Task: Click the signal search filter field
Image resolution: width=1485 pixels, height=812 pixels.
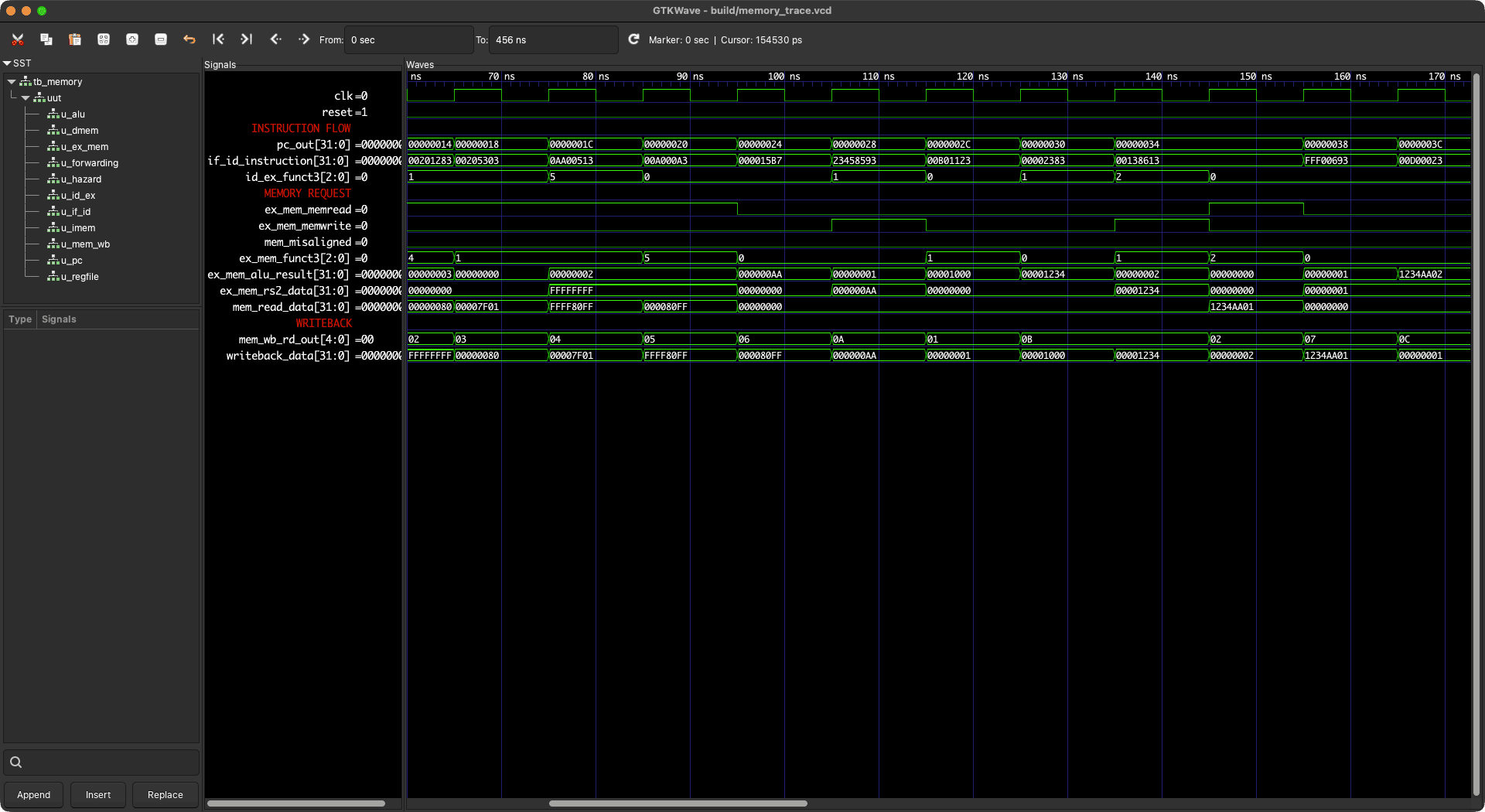Action: pyautogui.click(x=101, y=763)
